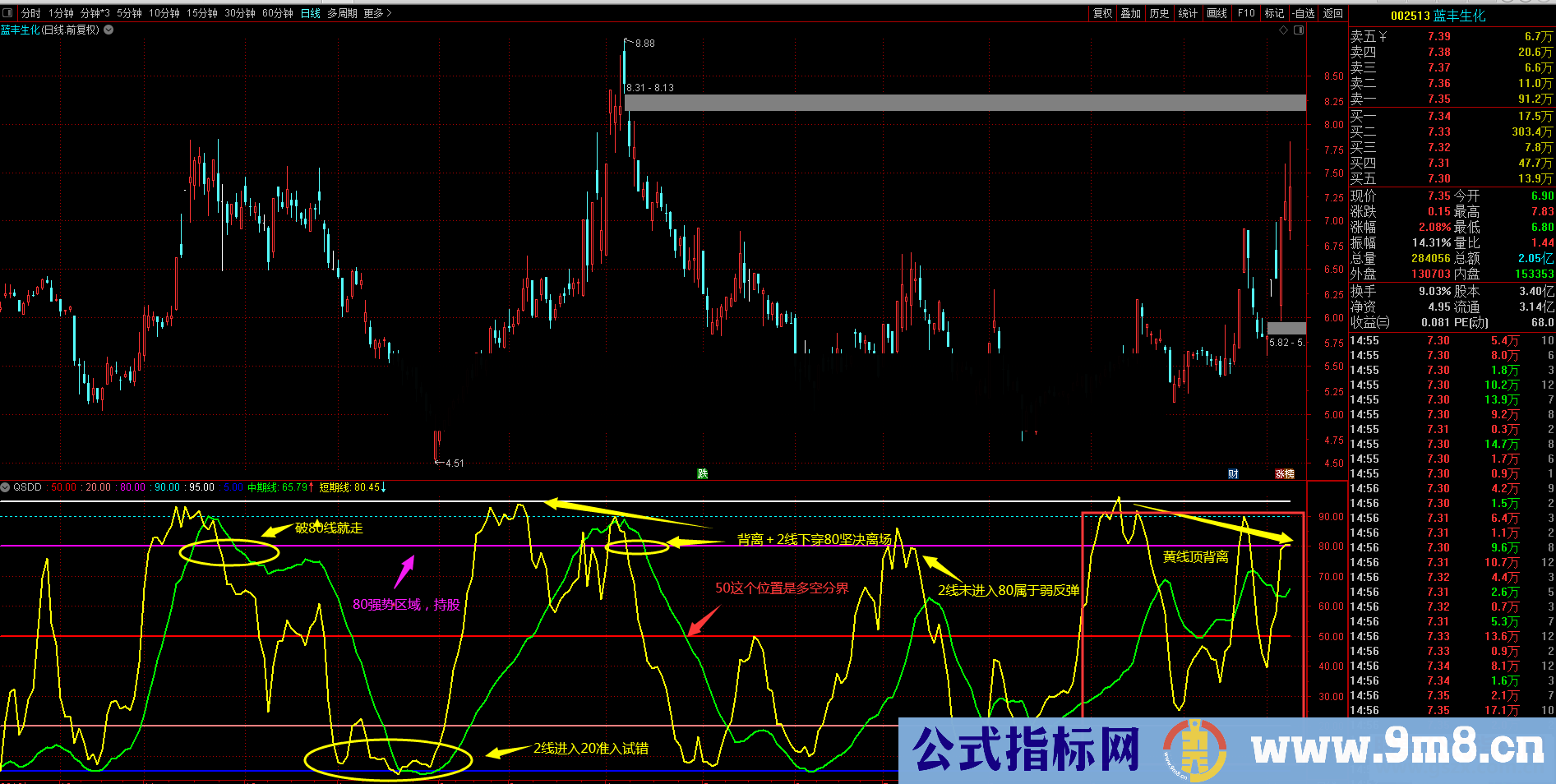The height and width of the screenshot is (784, 1556).
Task: Remove stock from watchlist via -自选
Action: pos(1304,13)
